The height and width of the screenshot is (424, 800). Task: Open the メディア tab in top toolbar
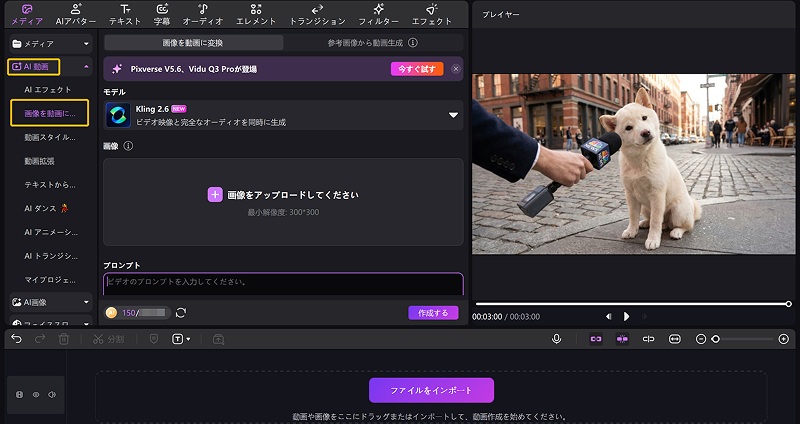(27, 15)
